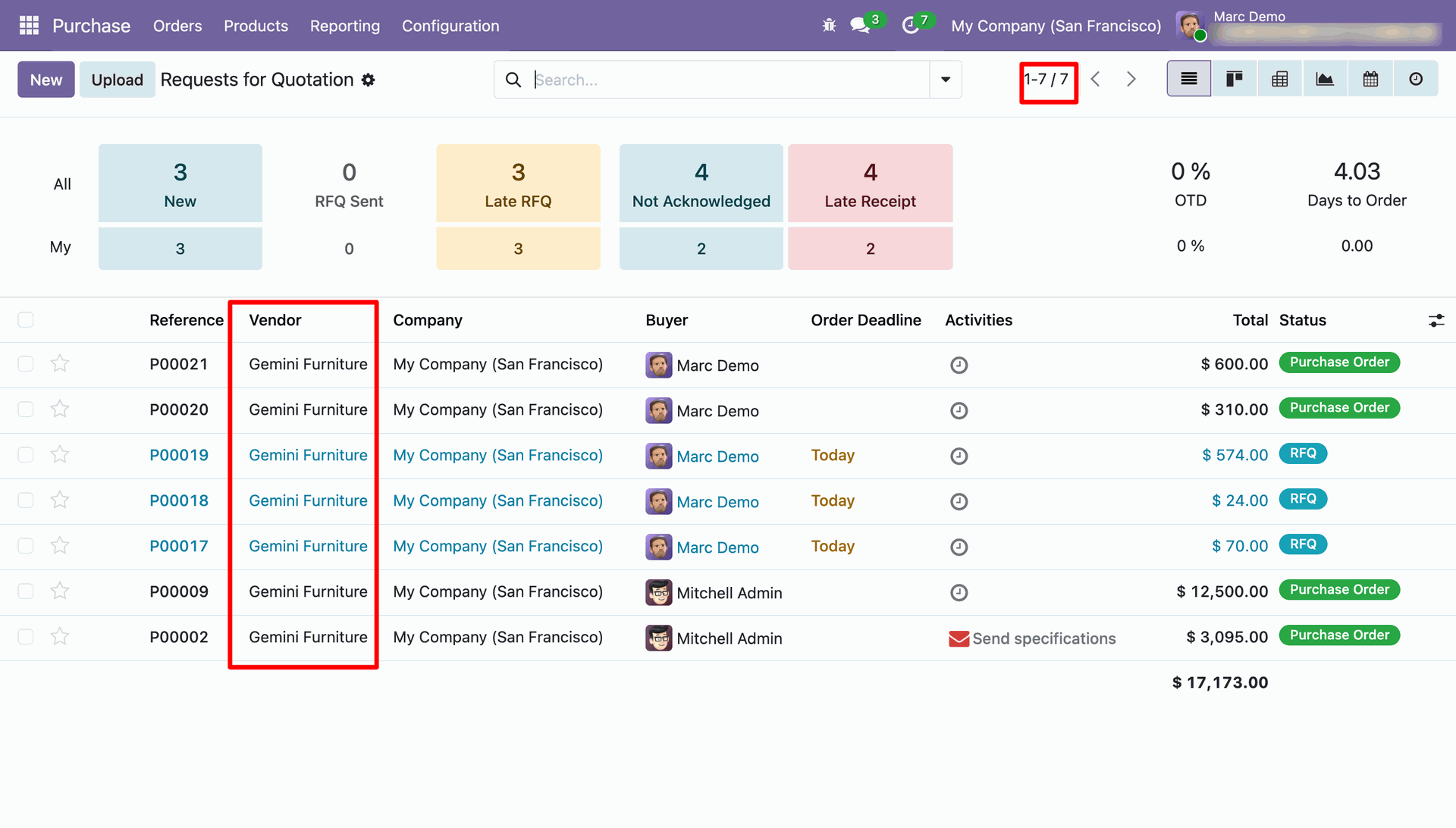Image resolution: width=1456 pixels, height=828 pixels.
Task: Click the Upload button
Action: (x=118, y=80)
